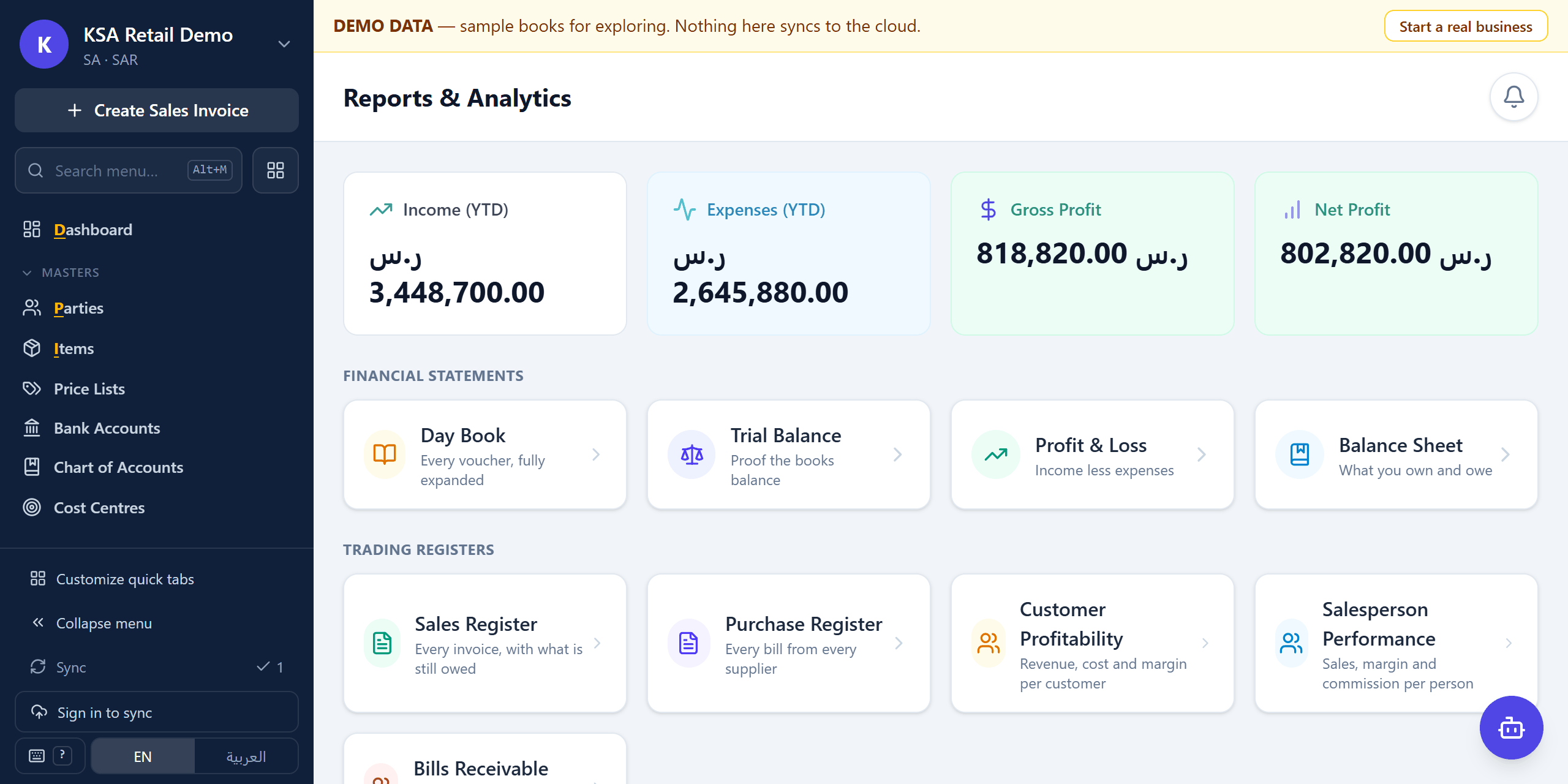Open the Profit & Loss report card
The image size is (1568, 784).
(1093, 454)
